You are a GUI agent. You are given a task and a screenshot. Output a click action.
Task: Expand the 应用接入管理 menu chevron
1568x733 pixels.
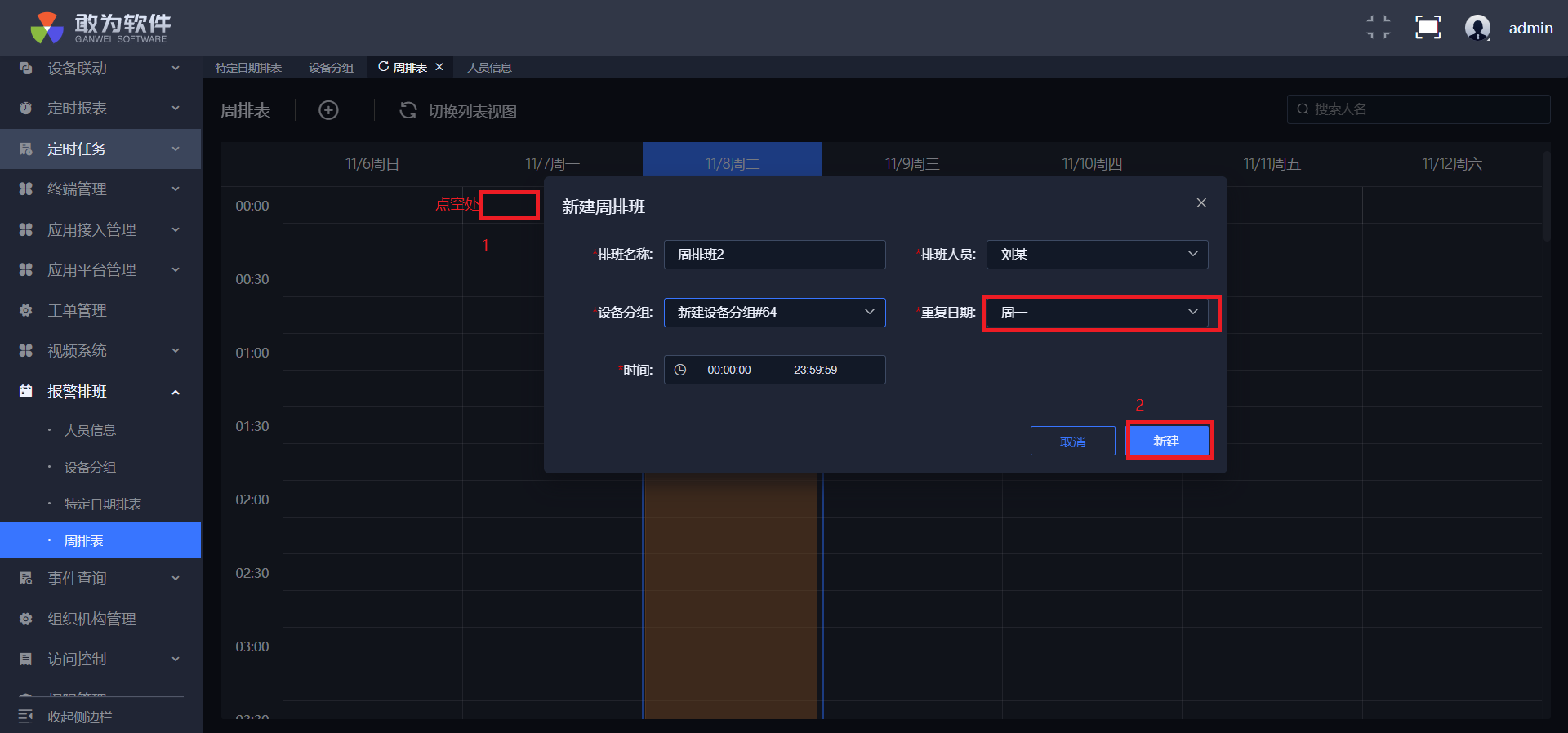(176, 229)
